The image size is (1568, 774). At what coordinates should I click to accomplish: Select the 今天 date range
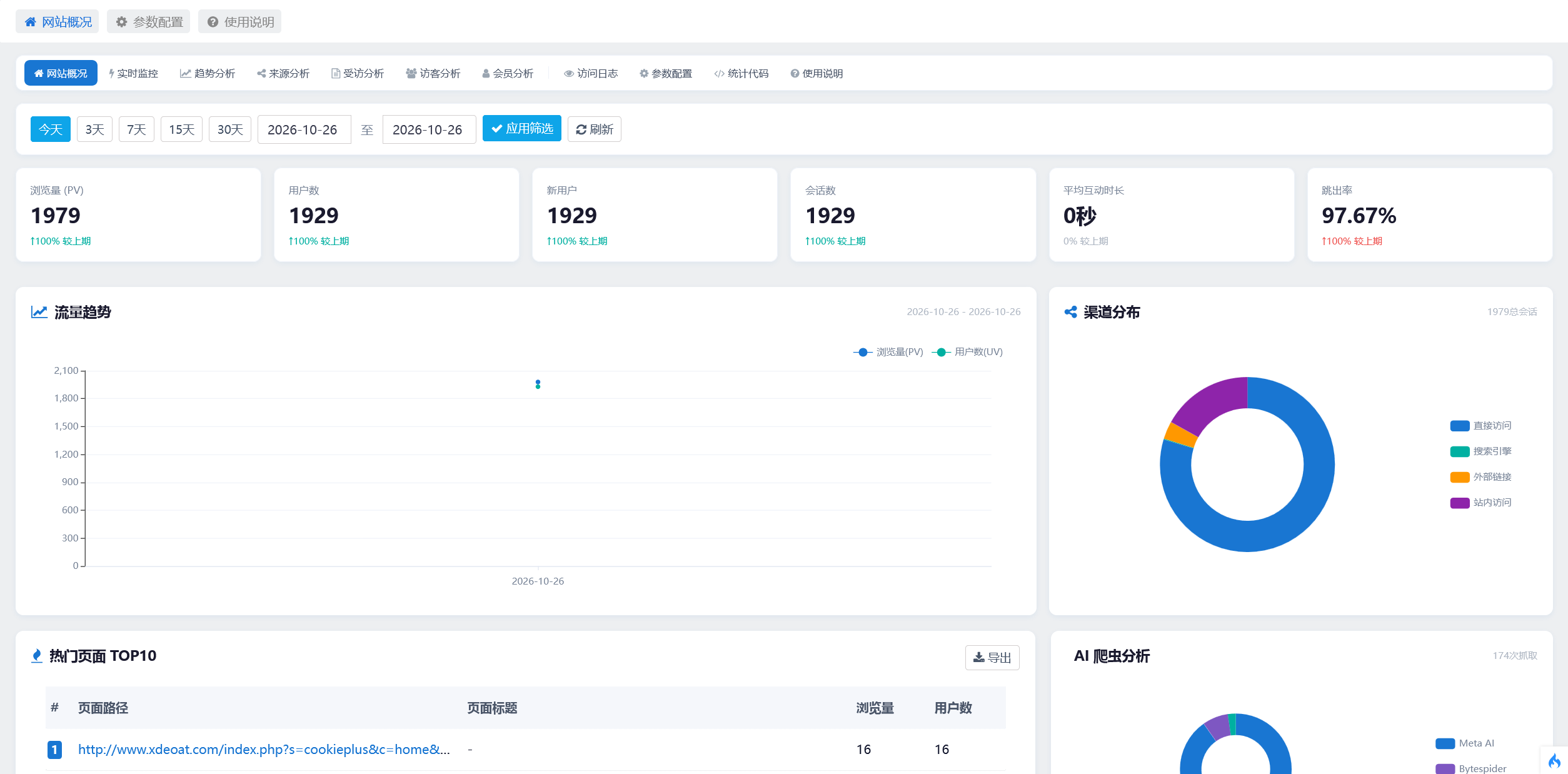point(51,129)
